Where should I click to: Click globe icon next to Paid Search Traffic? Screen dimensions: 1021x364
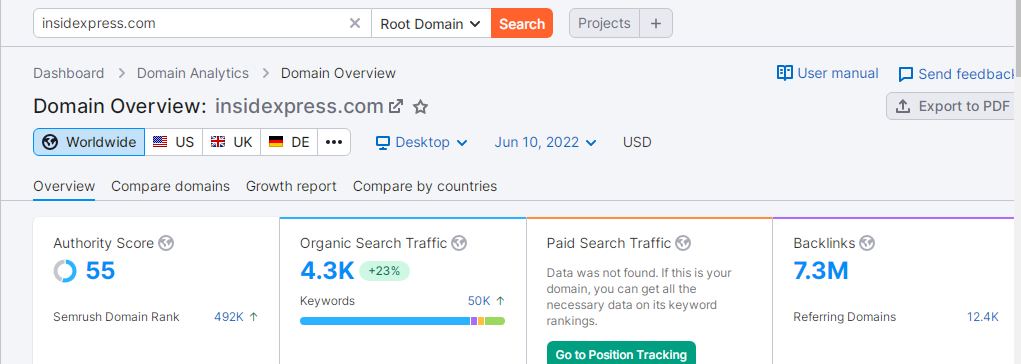682,244
